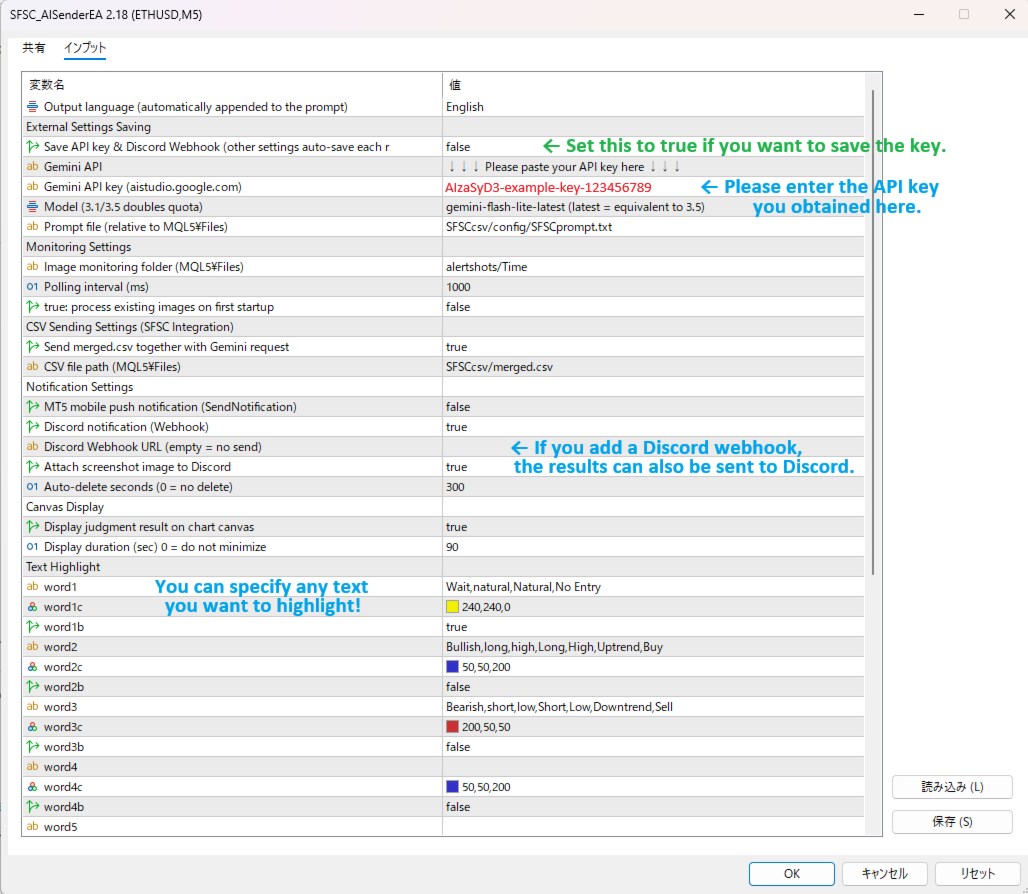
Task: Click the boolean icon of Send merged.csv row
Action: [32, 347]
